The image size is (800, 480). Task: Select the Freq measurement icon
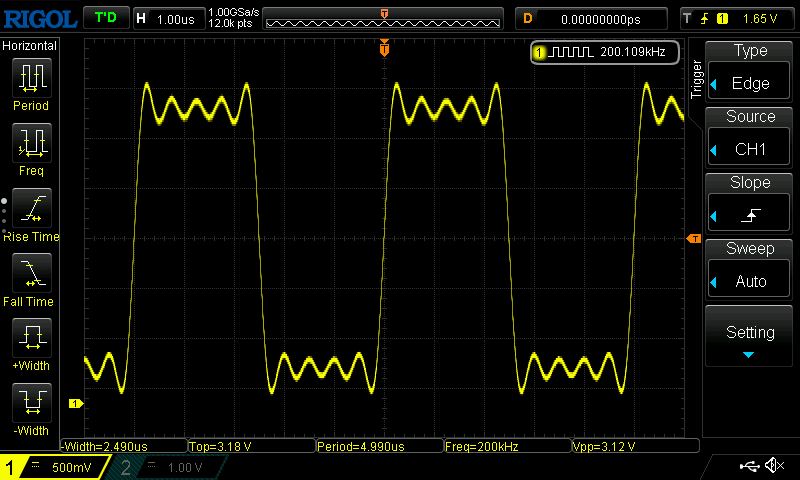(32, 143)
